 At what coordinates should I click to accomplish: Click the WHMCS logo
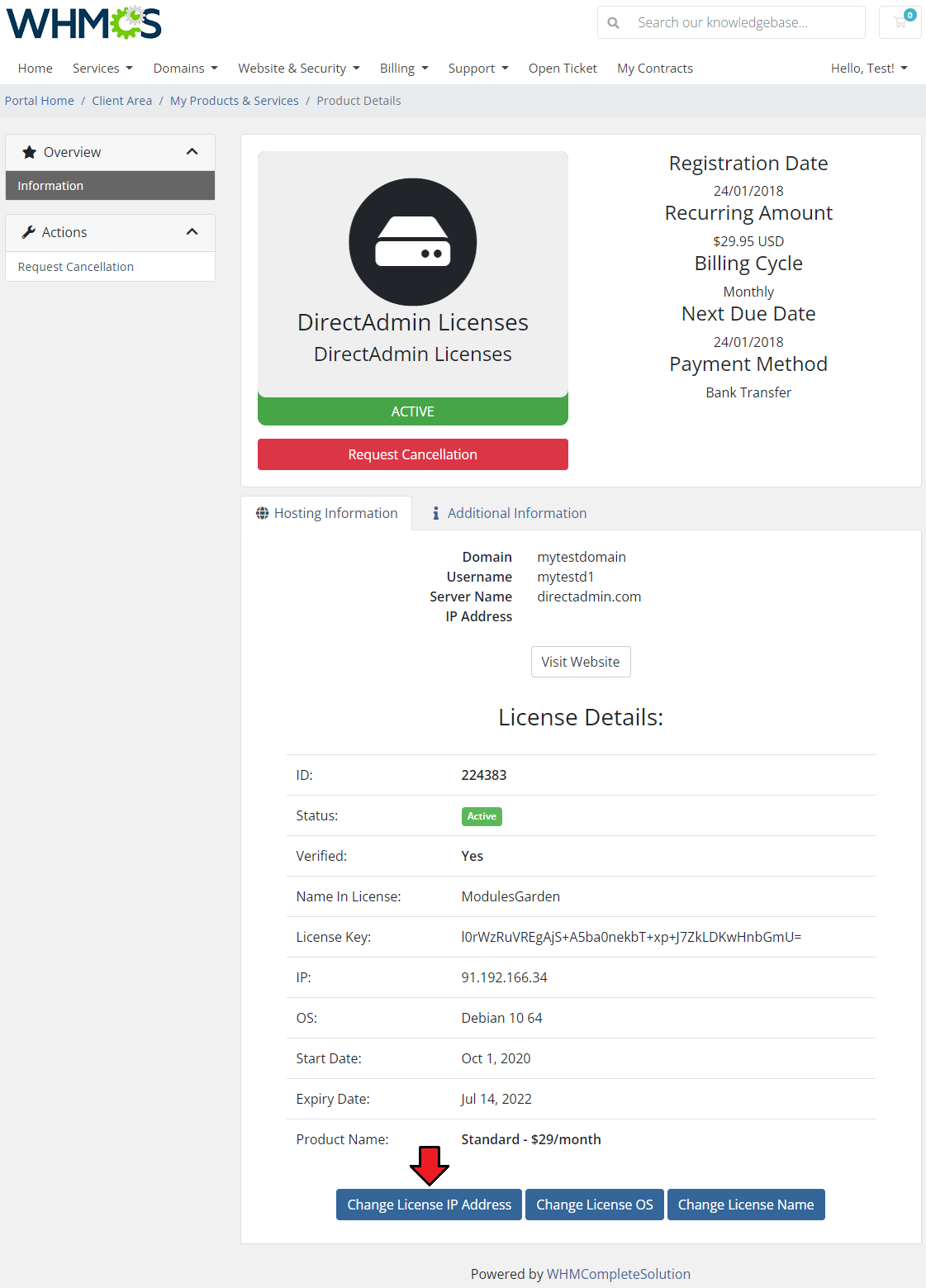point(83,22)
